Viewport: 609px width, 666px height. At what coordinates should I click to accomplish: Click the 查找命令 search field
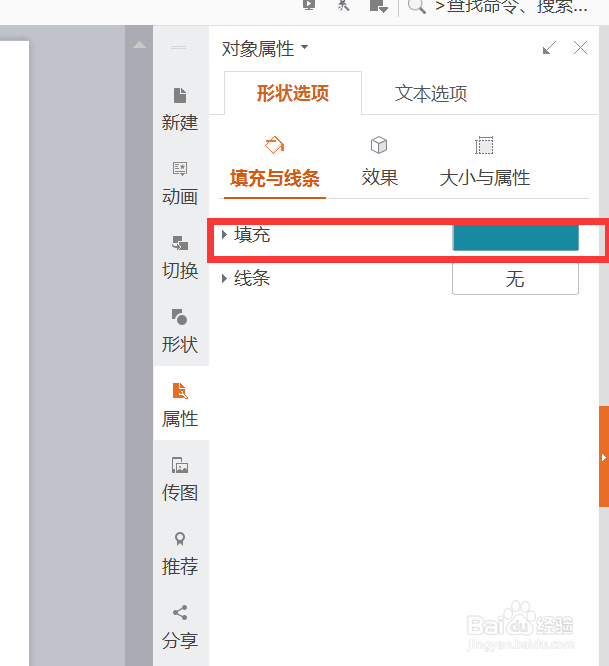pos(512,6)
